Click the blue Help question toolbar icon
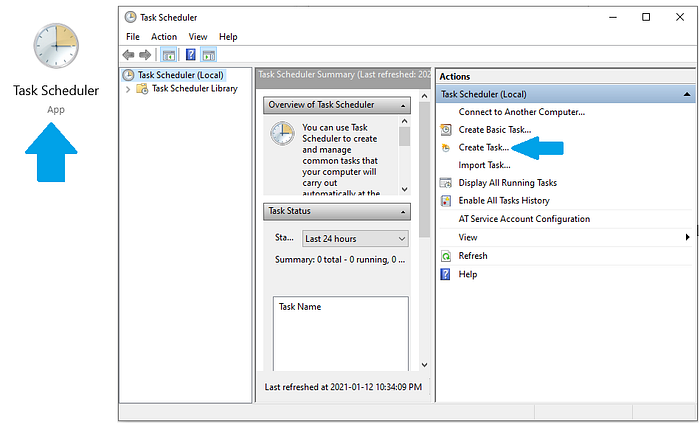Viewport: 700px width, 424px height. pos(191,55)
